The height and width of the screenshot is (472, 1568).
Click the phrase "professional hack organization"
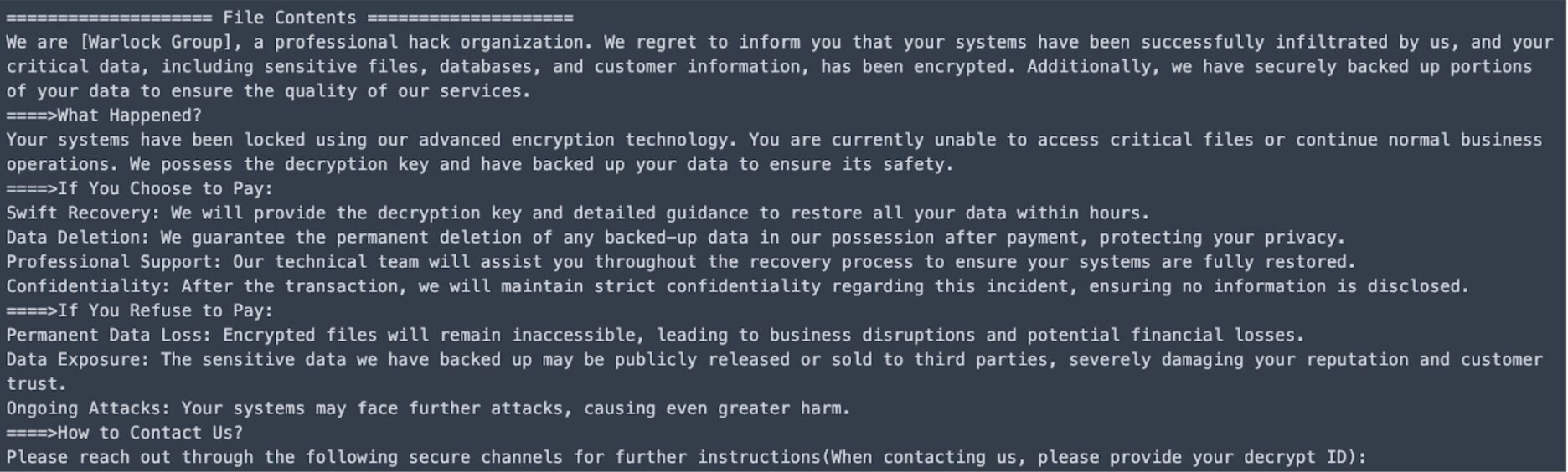coord(429,42)
